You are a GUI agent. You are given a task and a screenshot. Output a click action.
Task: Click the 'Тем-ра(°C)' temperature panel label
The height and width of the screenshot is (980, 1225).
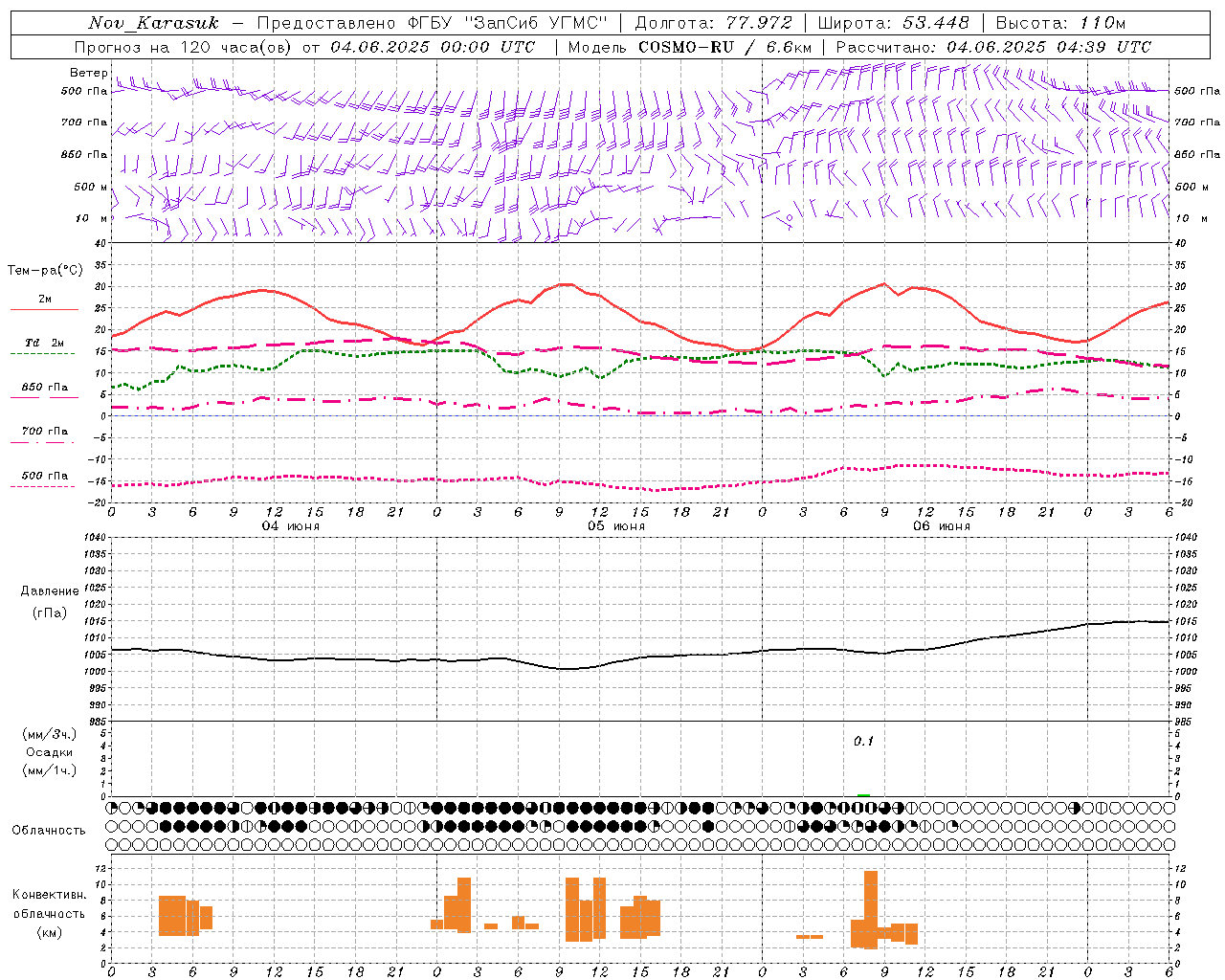coord(45,271)
